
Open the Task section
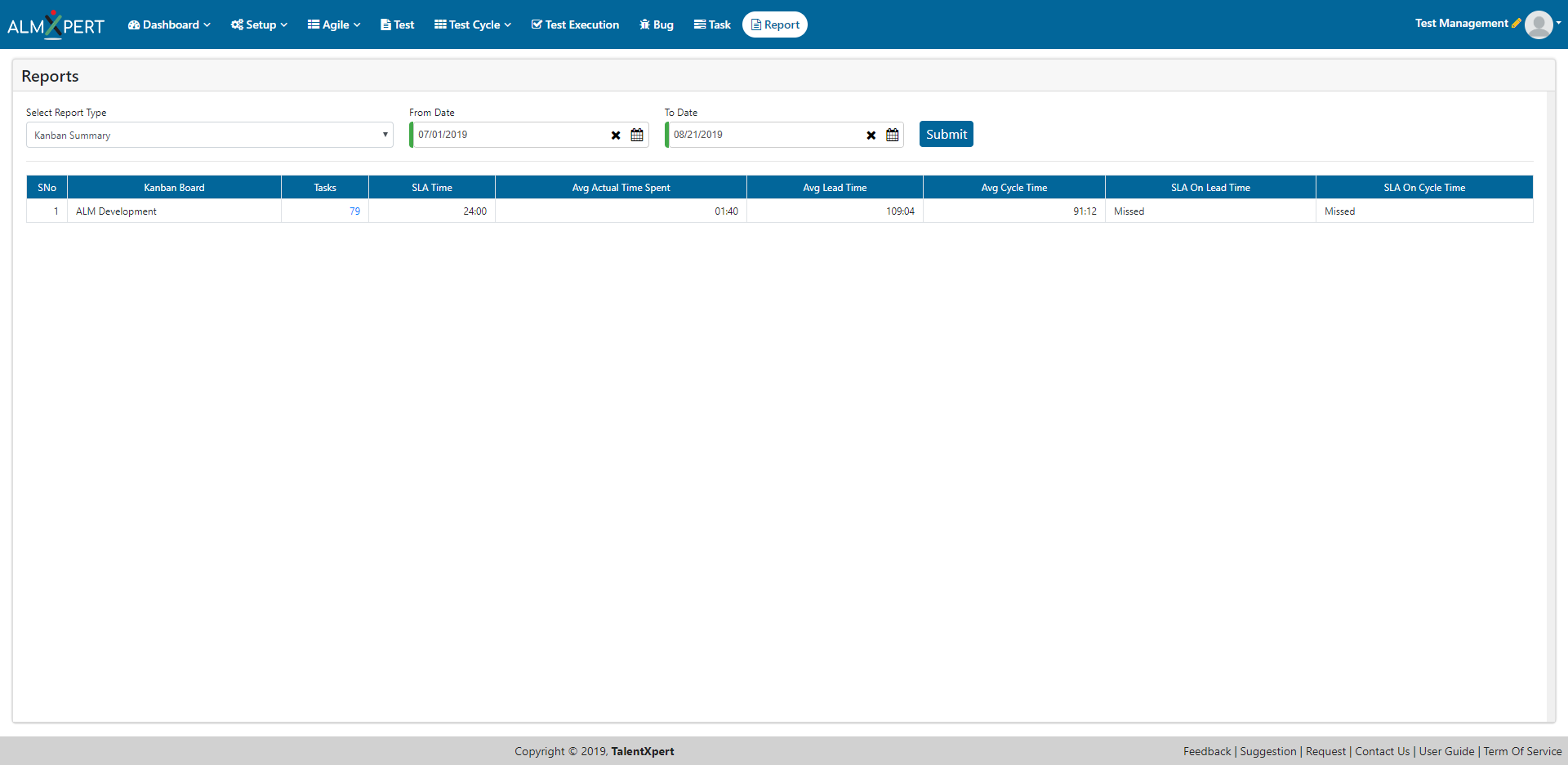tap(712, 24)
